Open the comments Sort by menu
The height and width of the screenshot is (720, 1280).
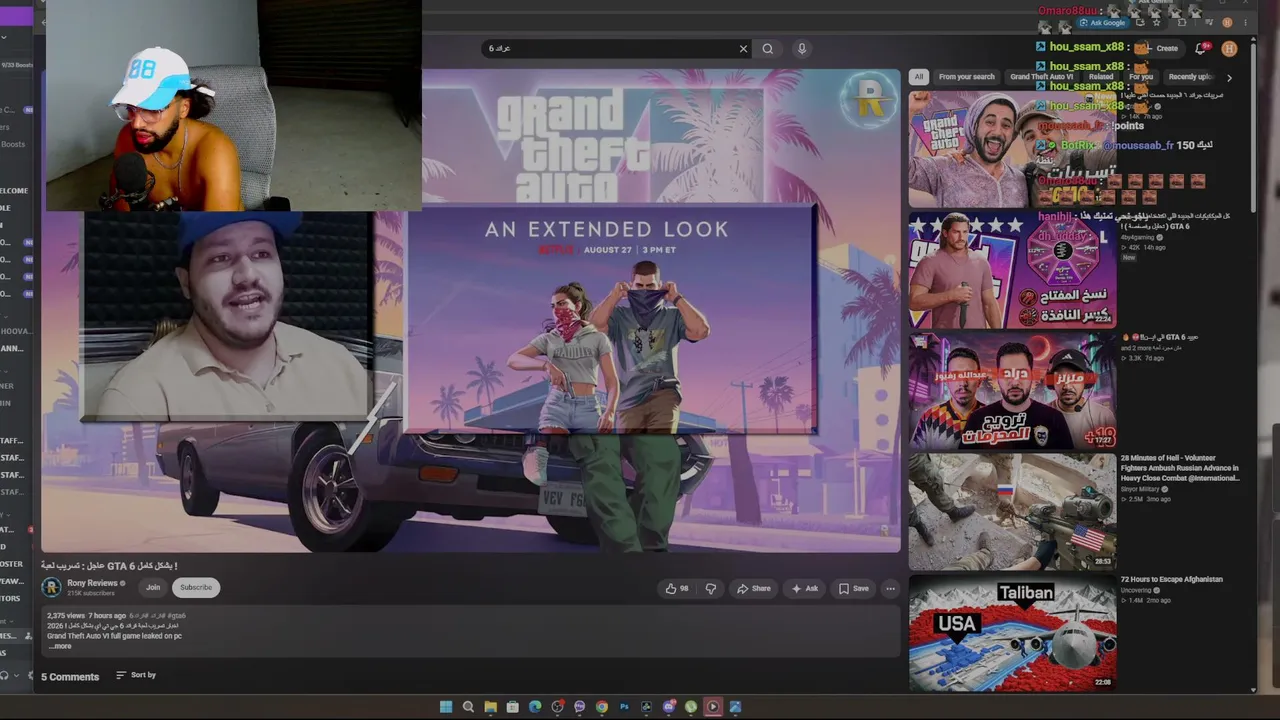click(x=136, y=675)
